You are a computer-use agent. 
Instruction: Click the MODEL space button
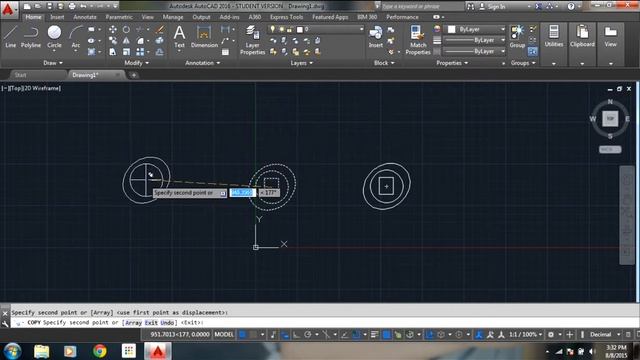tap(224, 335)
